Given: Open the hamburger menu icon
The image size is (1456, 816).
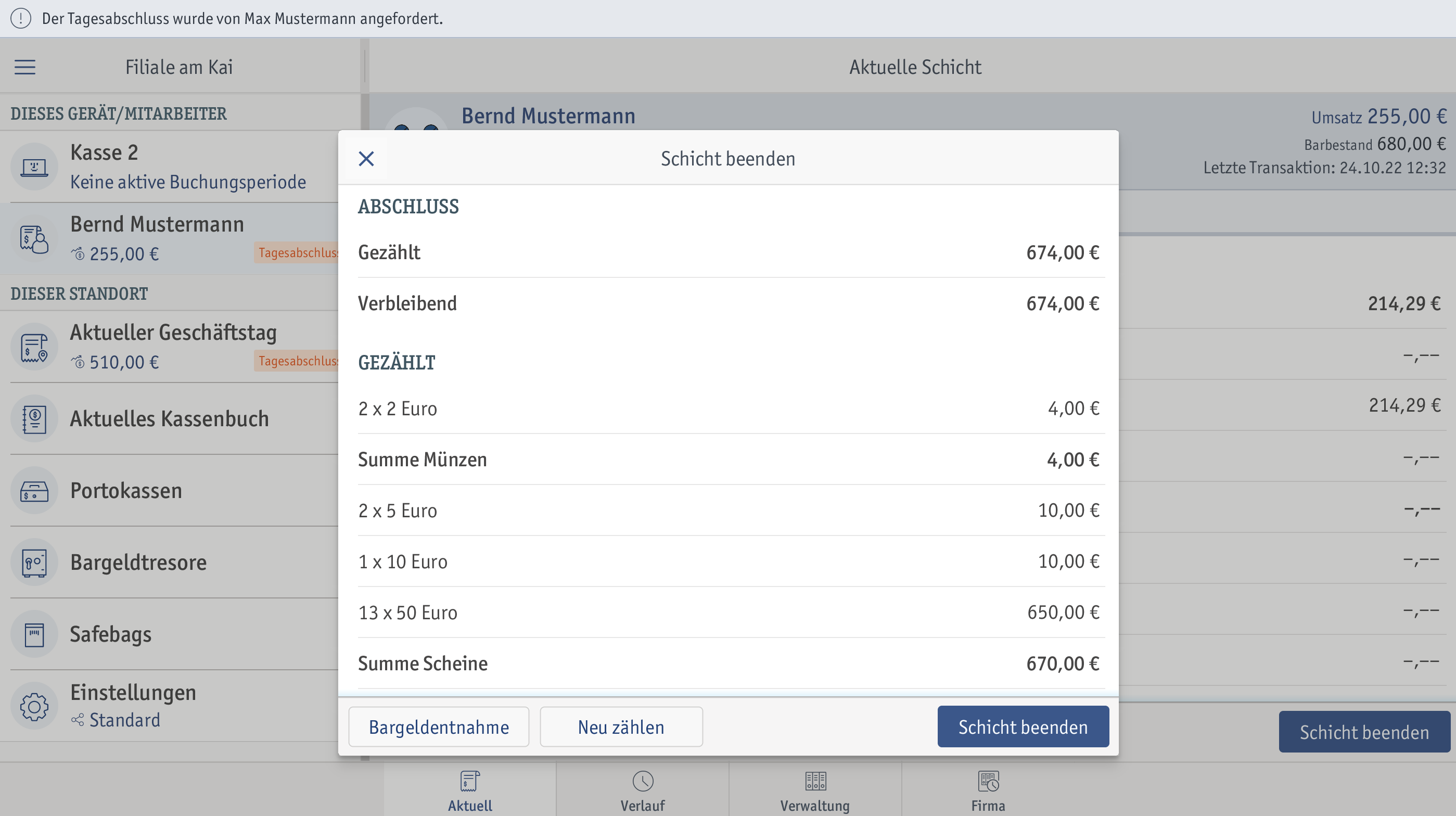Looking at the screenshot, I should pyautogui.click(x=25, y=67).
